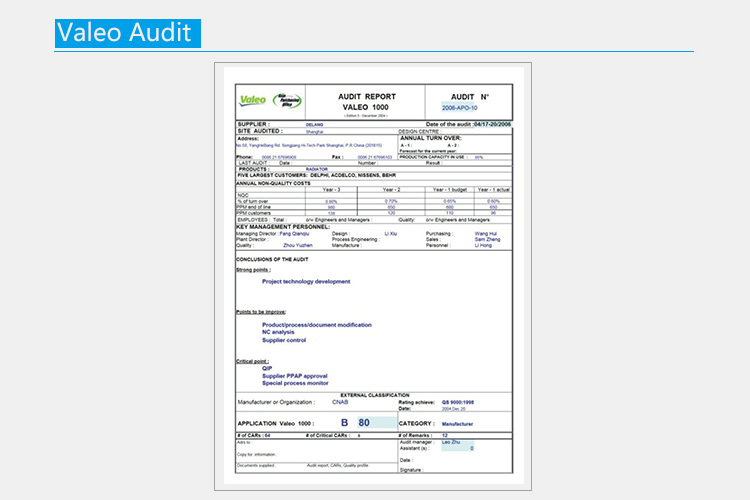Click 'EXTERNAL CLASSIFICATION' heading
The image size is (750, 500).
pos(375,395)
